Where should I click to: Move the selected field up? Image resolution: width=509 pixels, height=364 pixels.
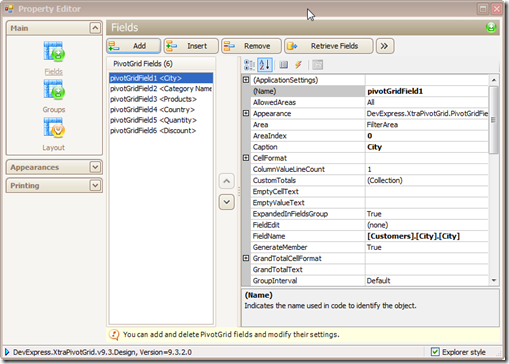(x=226, y=181)
